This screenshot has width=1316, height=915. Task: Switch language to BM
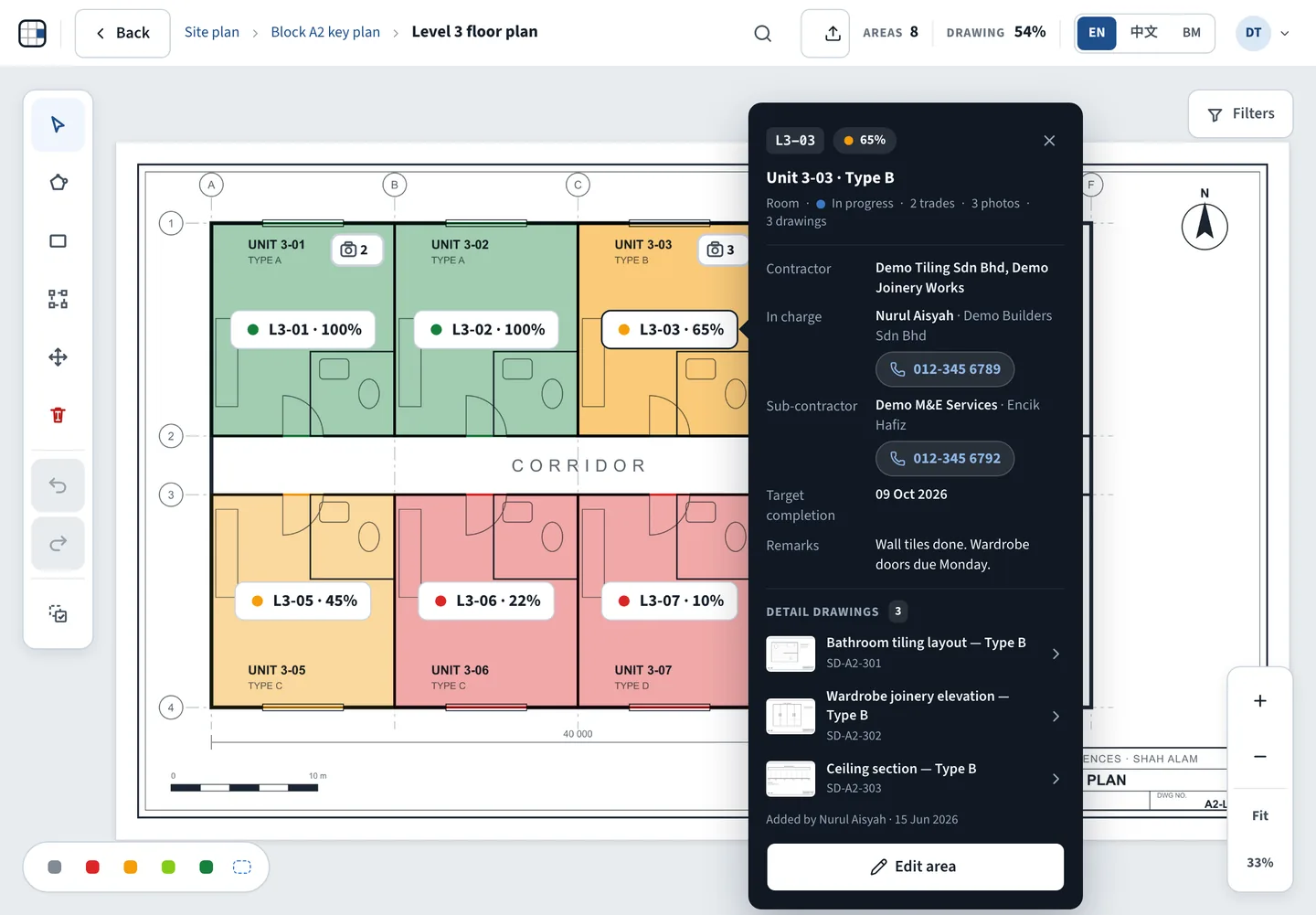[1191, 32]
